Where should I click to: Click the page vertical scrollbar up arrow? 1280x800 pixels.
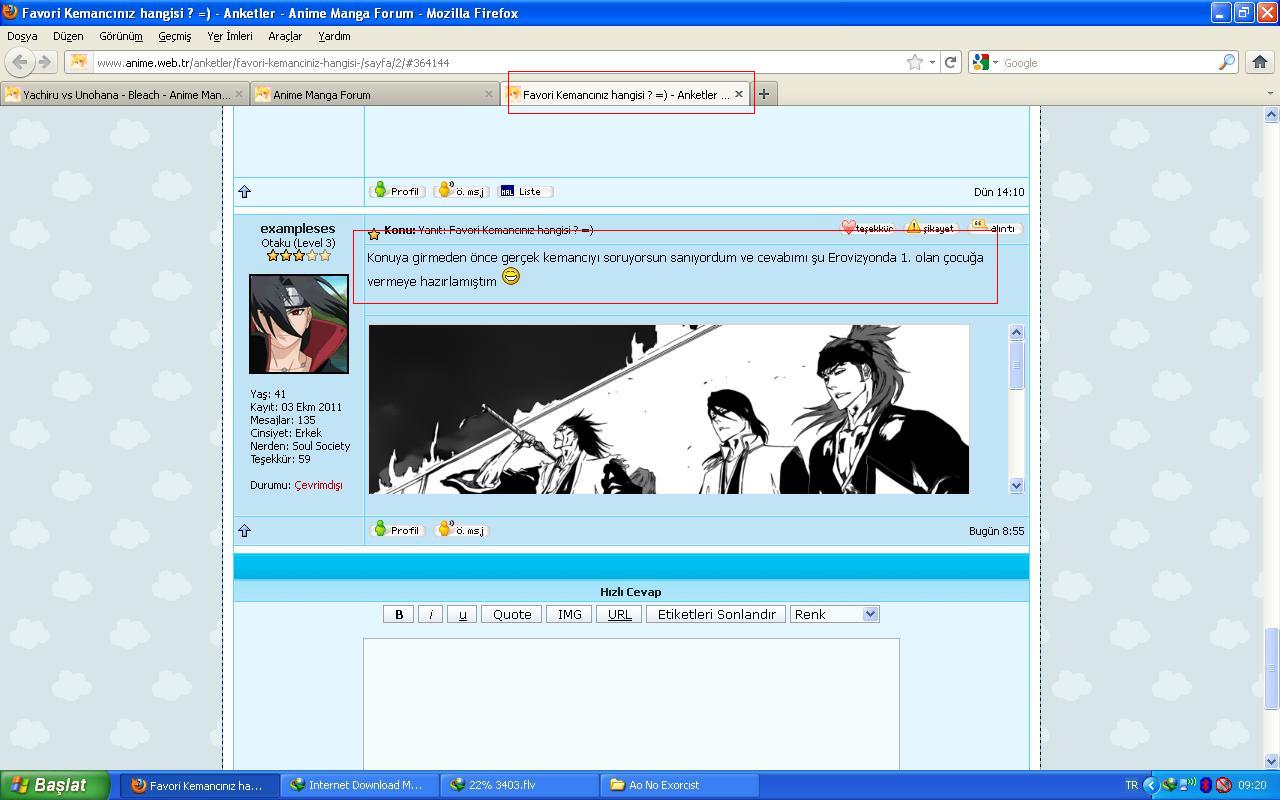coord(1271,116)
